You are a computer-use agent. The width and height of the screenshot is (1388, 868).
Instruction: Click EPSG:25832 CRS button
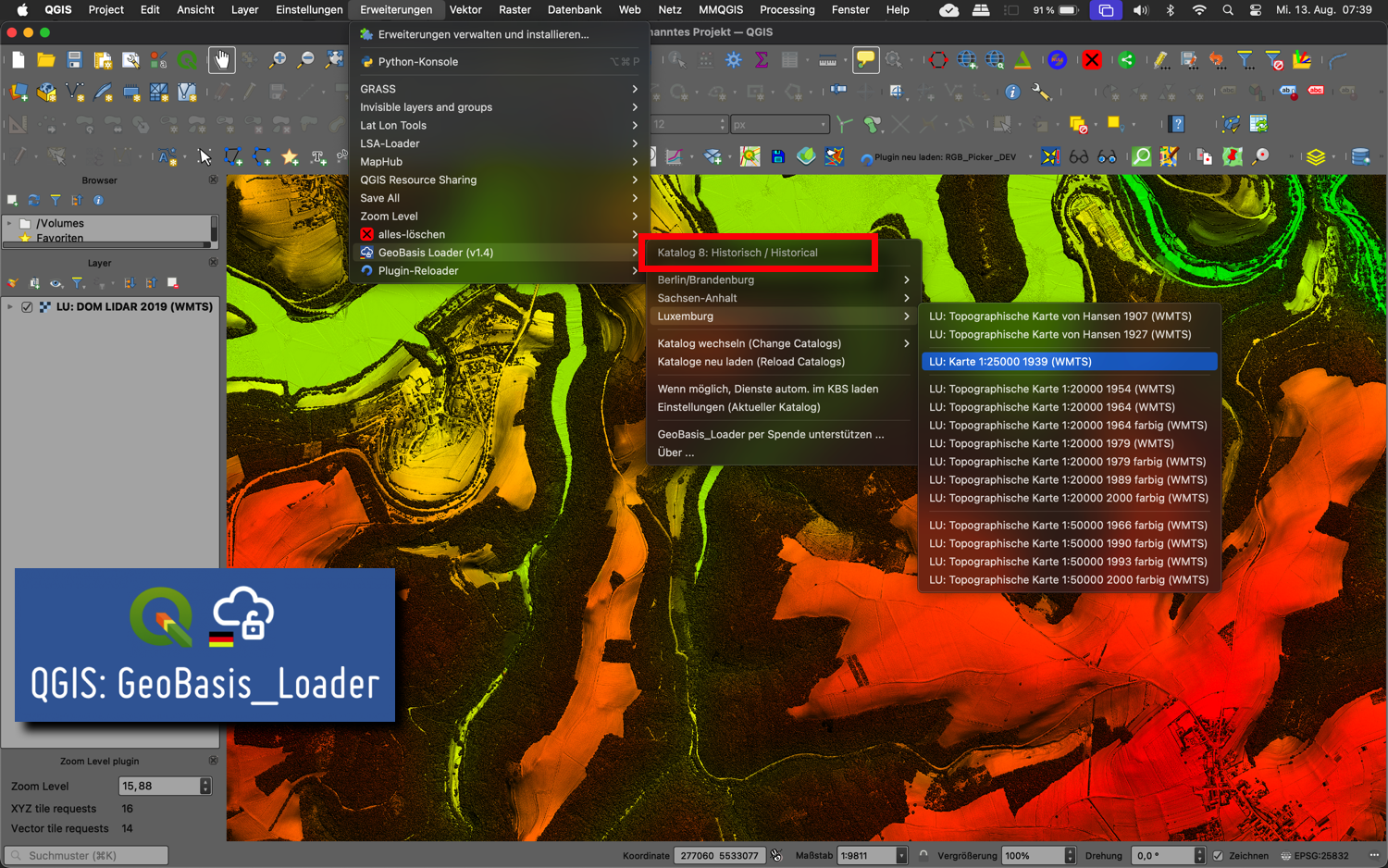[1314, 856]
